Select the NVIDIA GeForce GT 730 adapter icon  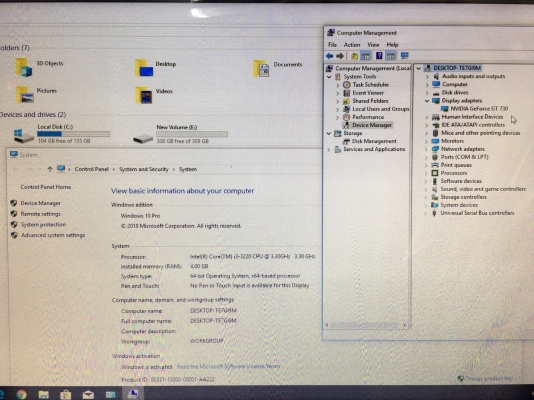click(444, 109)
